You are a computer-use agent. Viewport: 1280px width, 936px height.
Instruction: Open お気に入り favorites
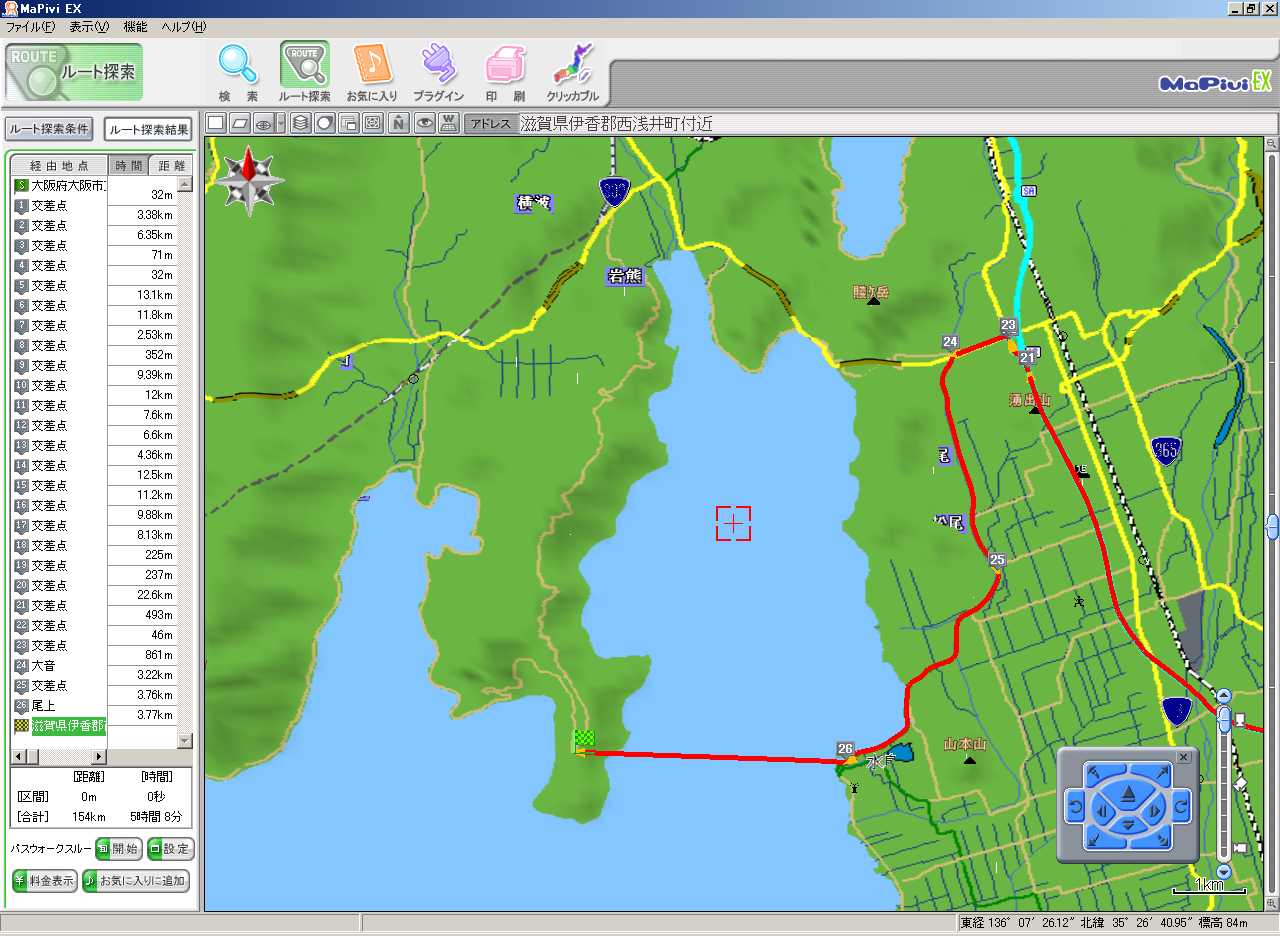pos(372,73)
